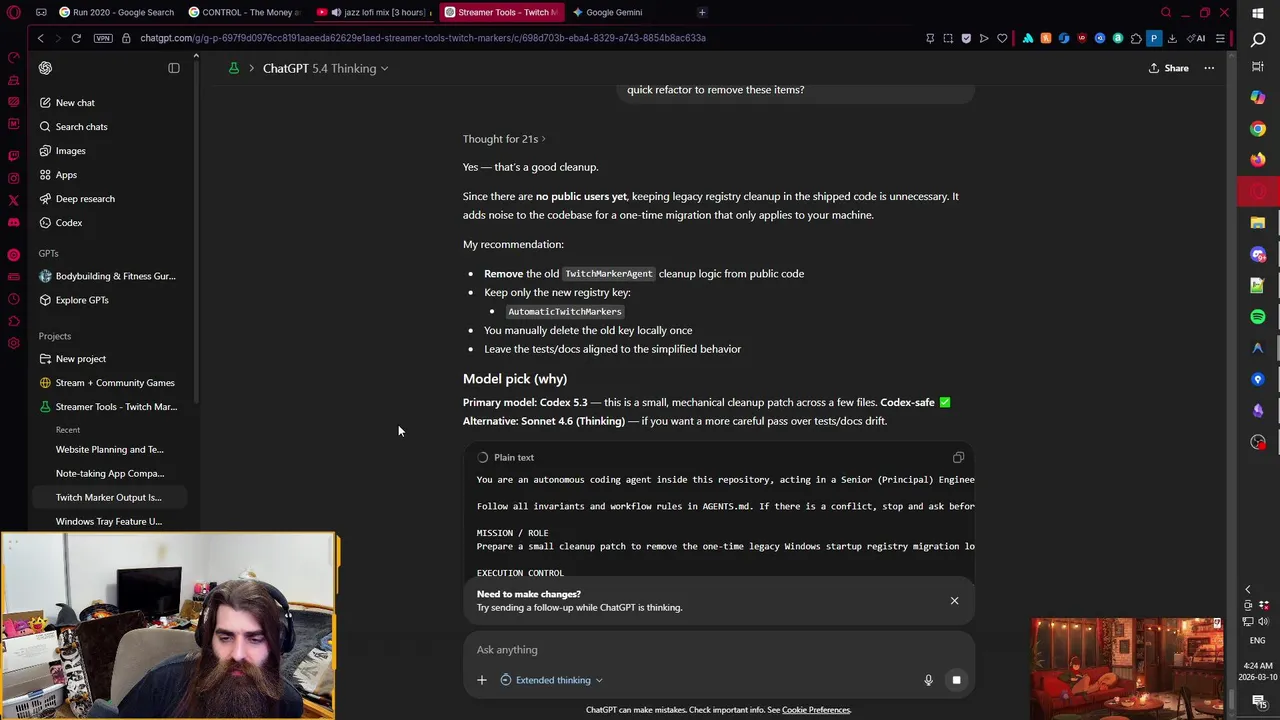The height and width of the screenshot is (720, 1280).
Task: Open Windows taskbar search
Action: coord(1258,40)
